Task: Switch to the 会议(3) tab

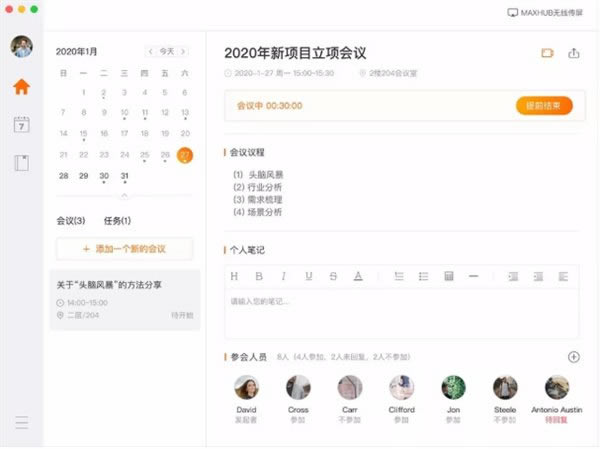Action: (x=71, y=220)
